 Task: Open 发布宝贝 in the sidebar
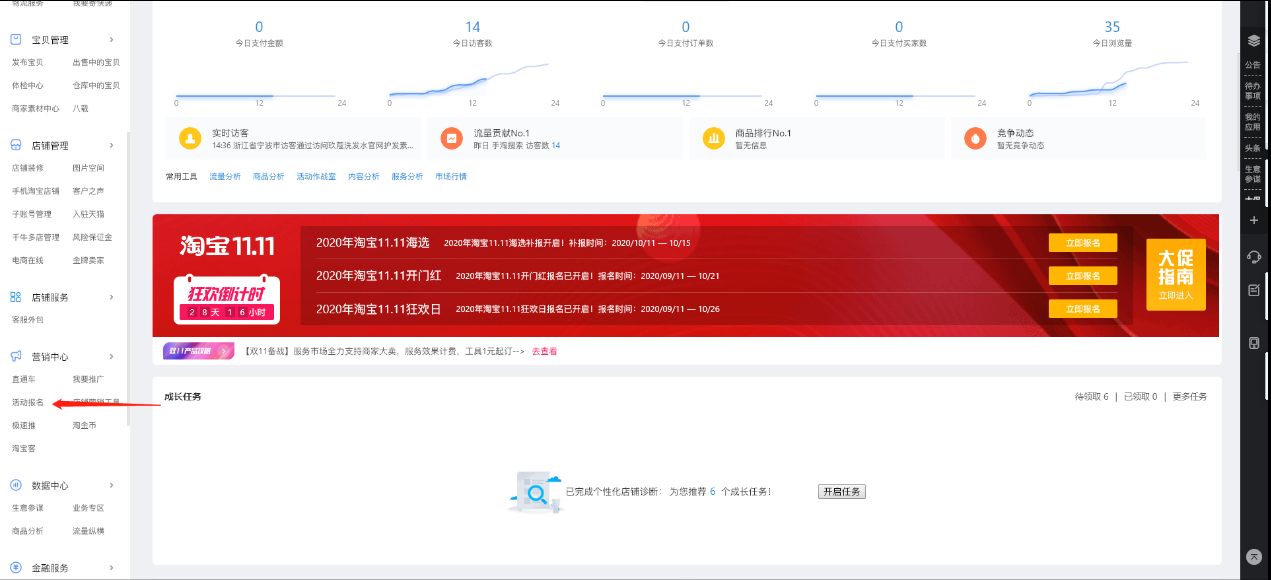click(x=27, y=62)
